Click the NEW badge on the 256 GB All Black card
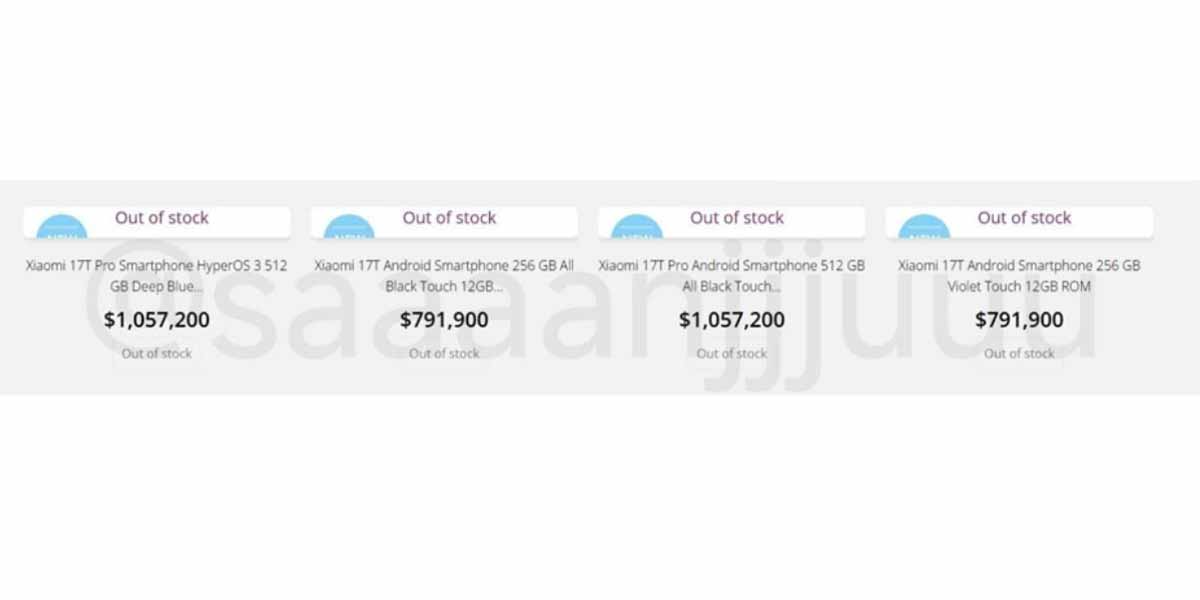Viewport: 1200px width, 600px height. coord(349,229)
